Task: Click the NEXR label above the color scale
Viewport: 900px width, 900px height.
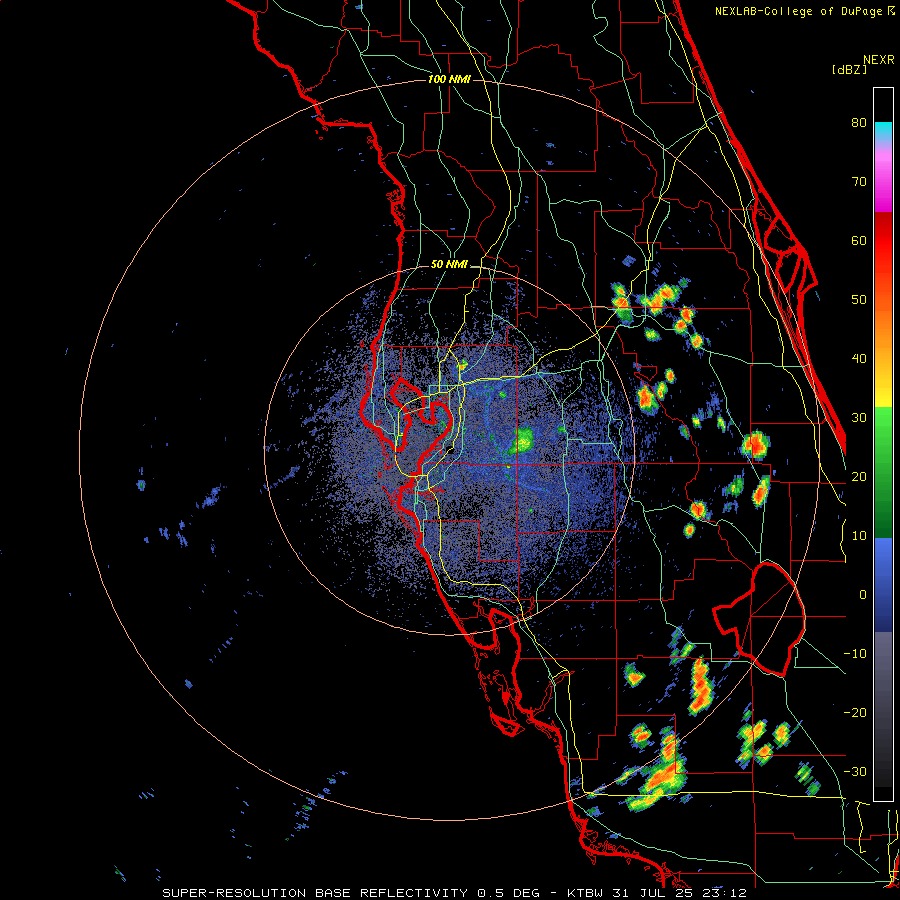Action: point(879,60)
